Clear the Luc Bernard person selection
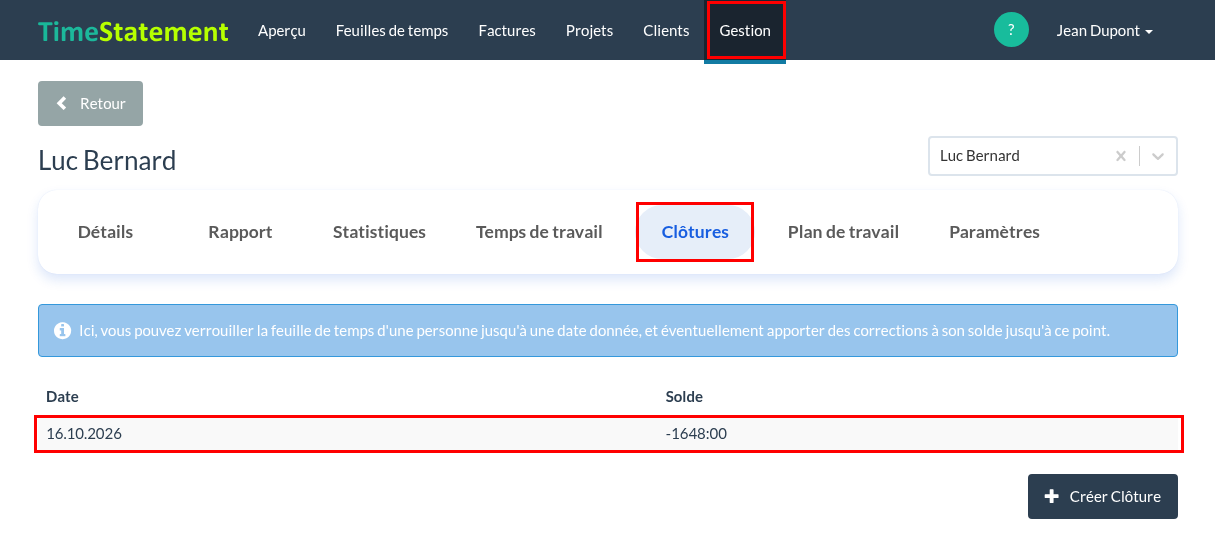The height and width of the screenshot is (553, 1215). pyautogui.click(x=1121, y=156)
